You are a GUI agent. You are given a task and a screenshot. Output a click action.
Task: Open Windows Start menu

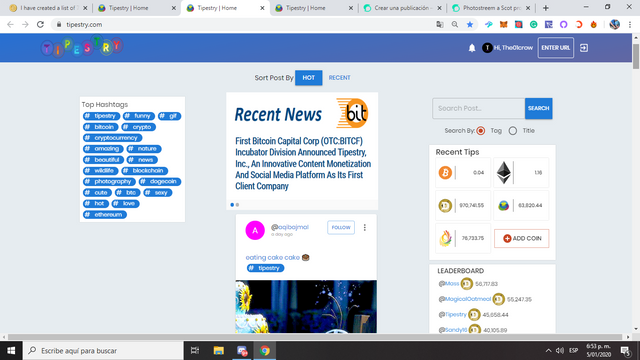tap(11, 351)
